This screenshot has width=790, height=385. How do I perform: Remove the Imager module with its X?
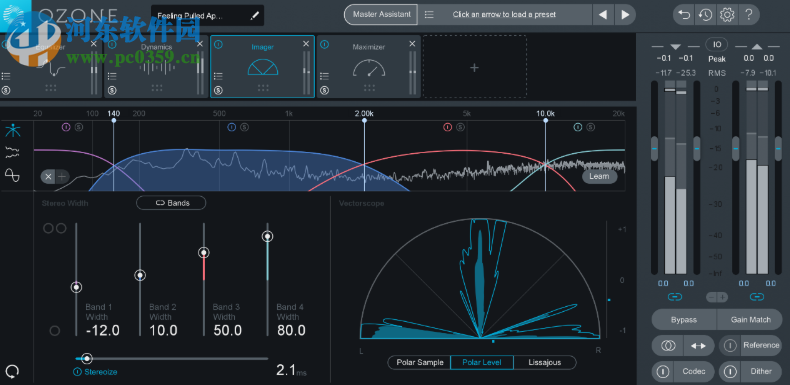pos(306,44)
